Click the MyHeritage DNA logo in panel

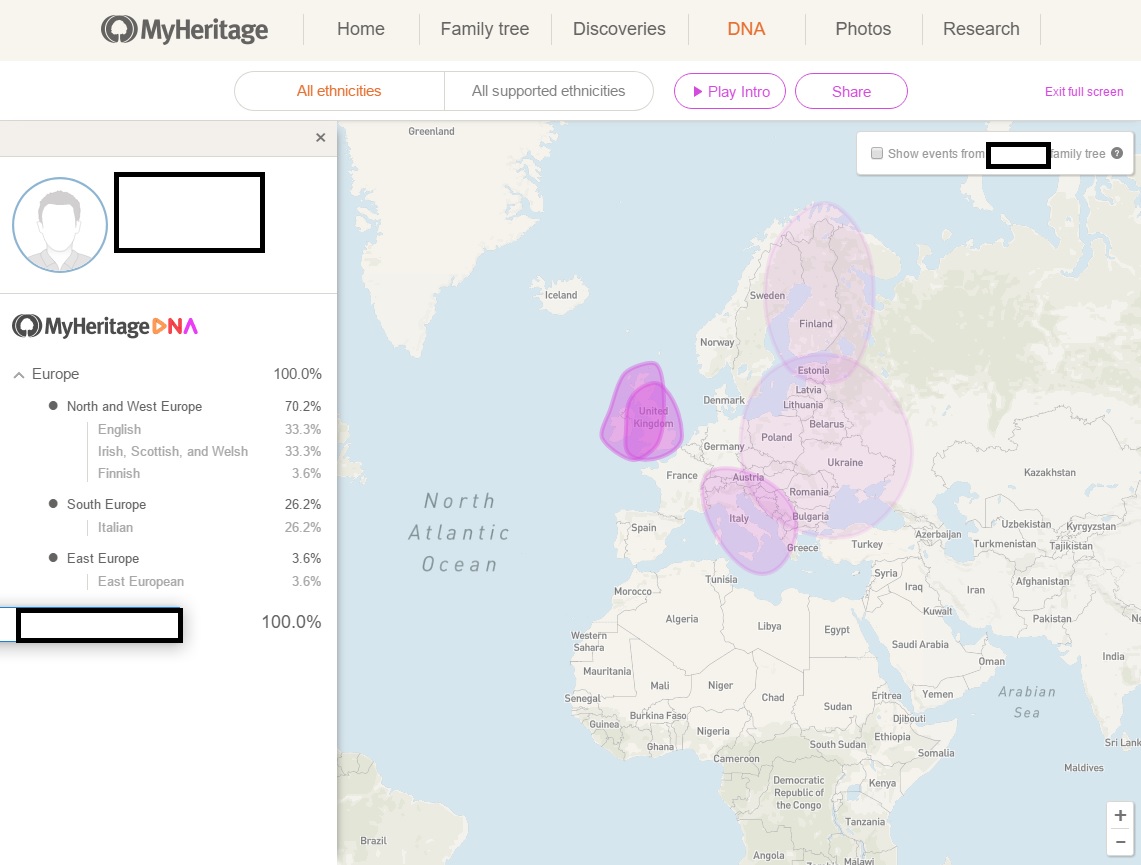click(105, 326)
